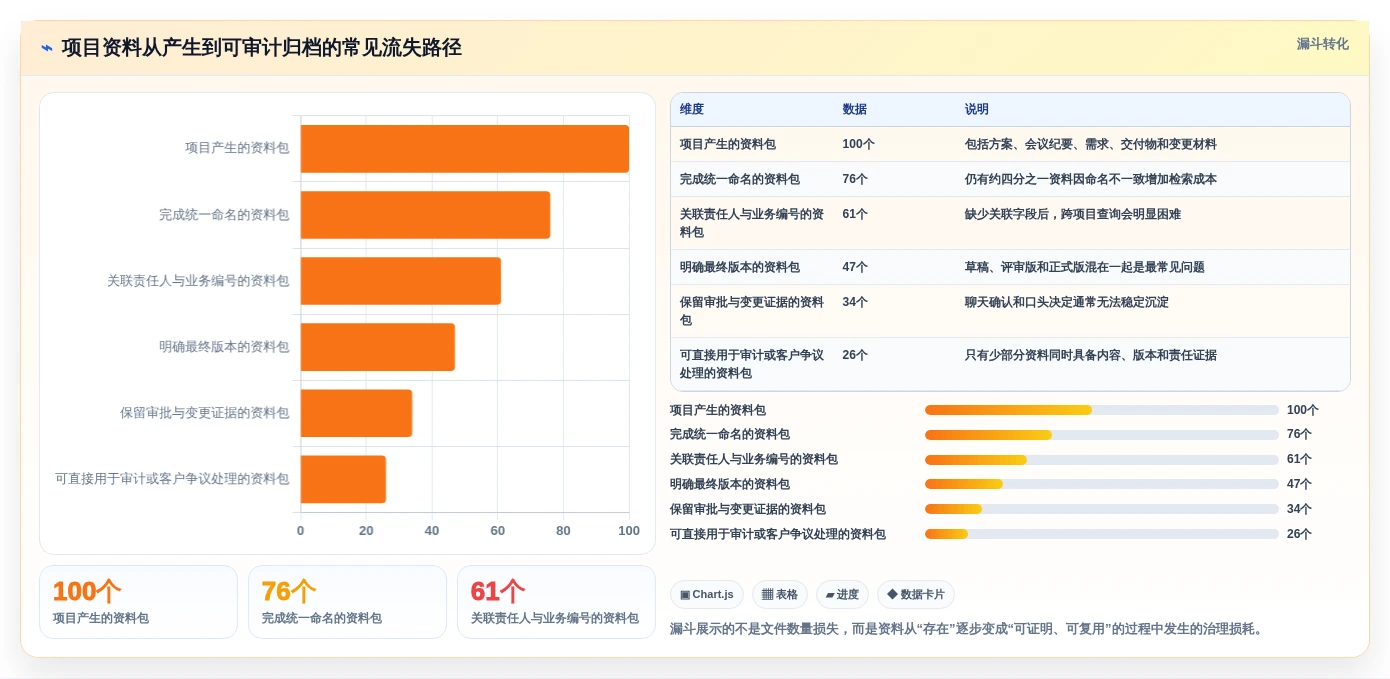Click the x-axis tick label 20

(x=366, y=531)
